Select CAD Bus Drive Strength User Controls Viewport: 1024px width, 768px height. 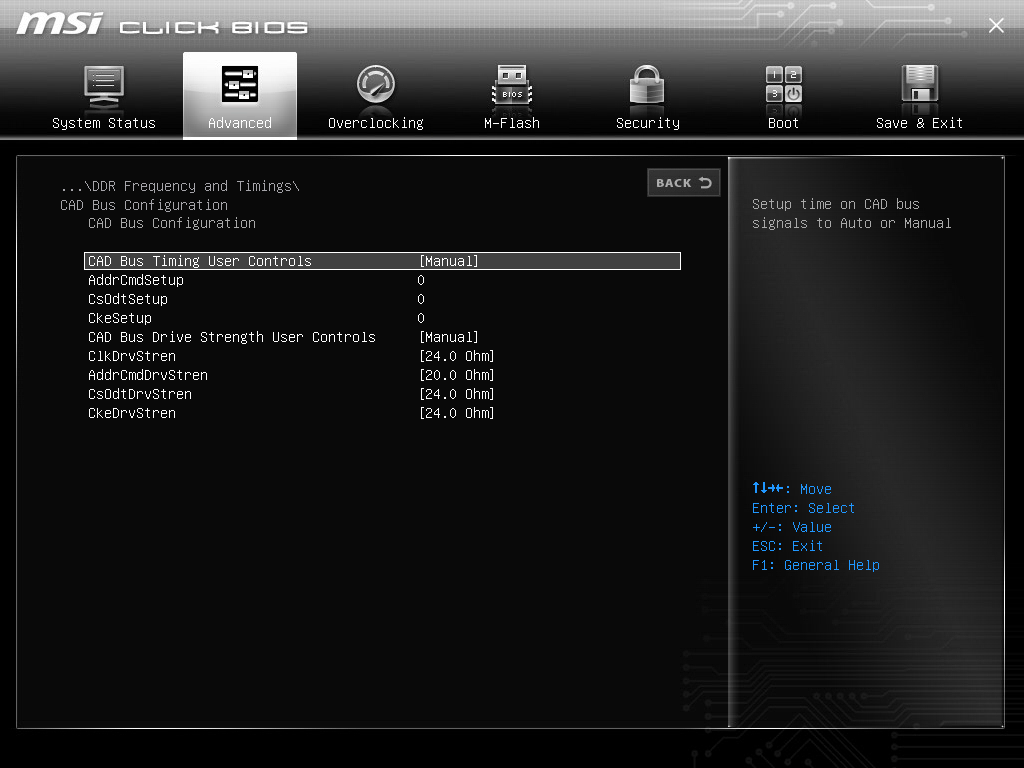click(232, 337)
